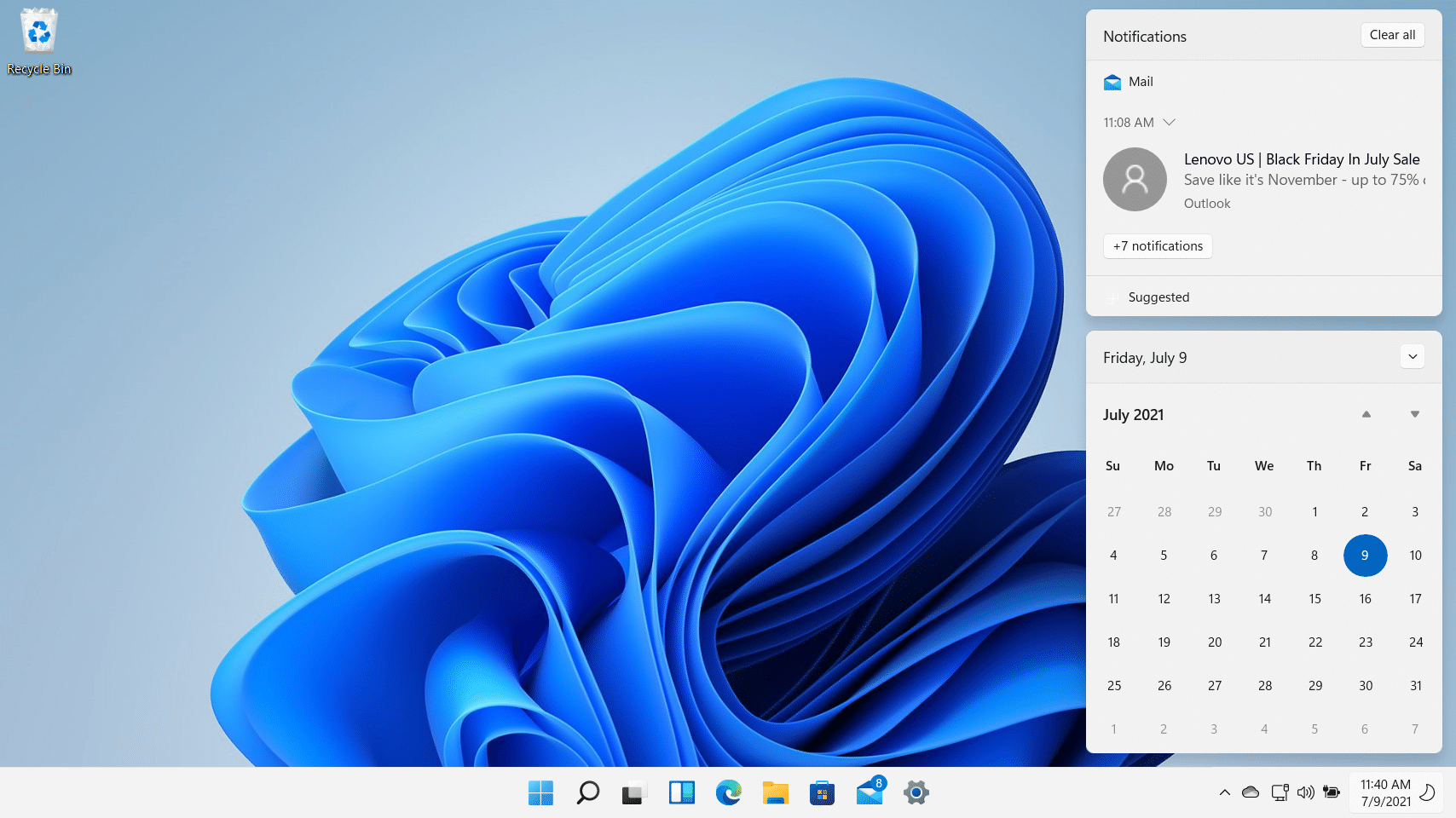Select July 23 in calendar

tap(1365, 642)
